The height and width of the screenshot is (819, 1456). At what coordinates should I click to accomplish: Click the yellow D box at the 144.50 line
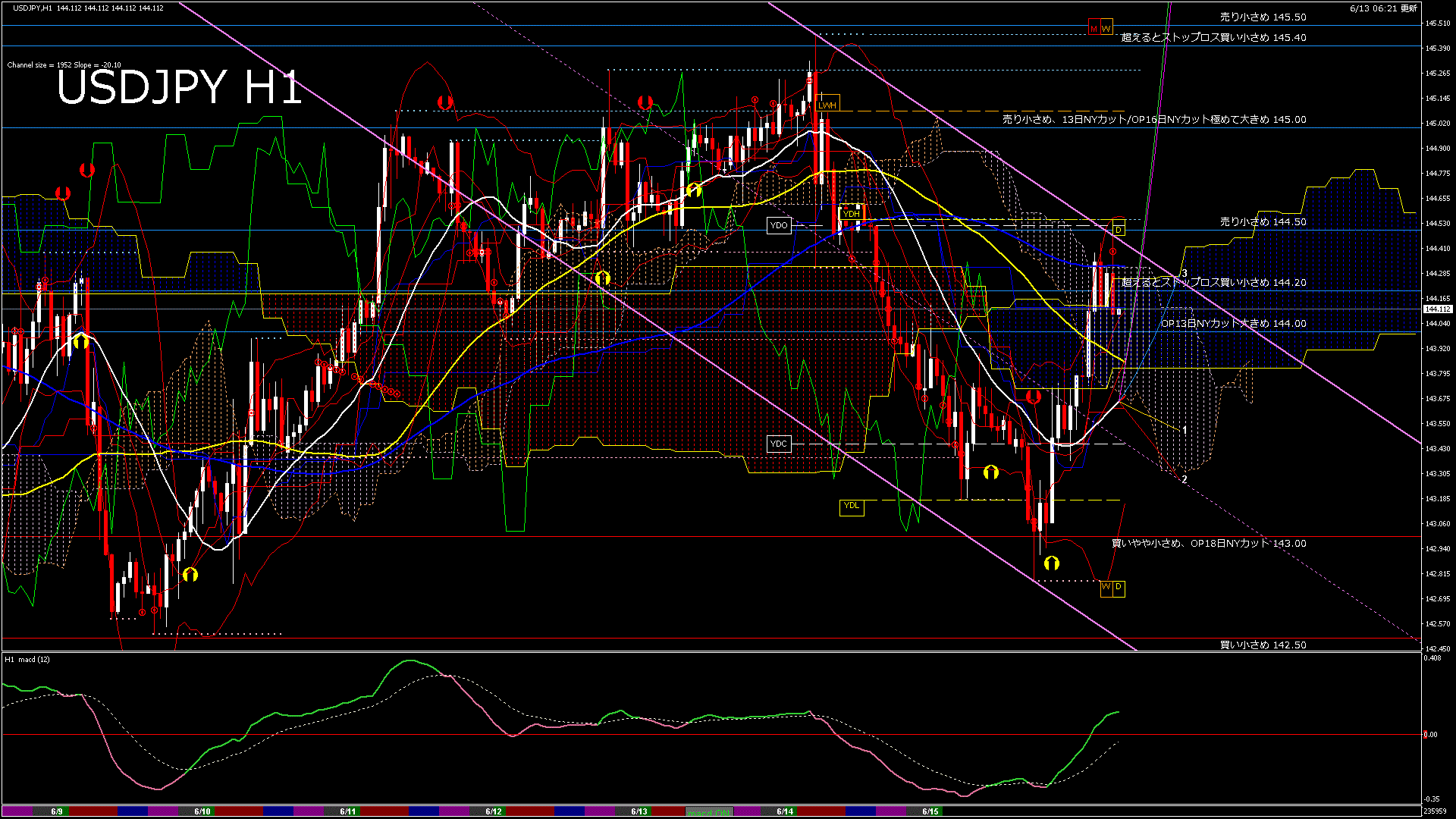point(1119,230)
